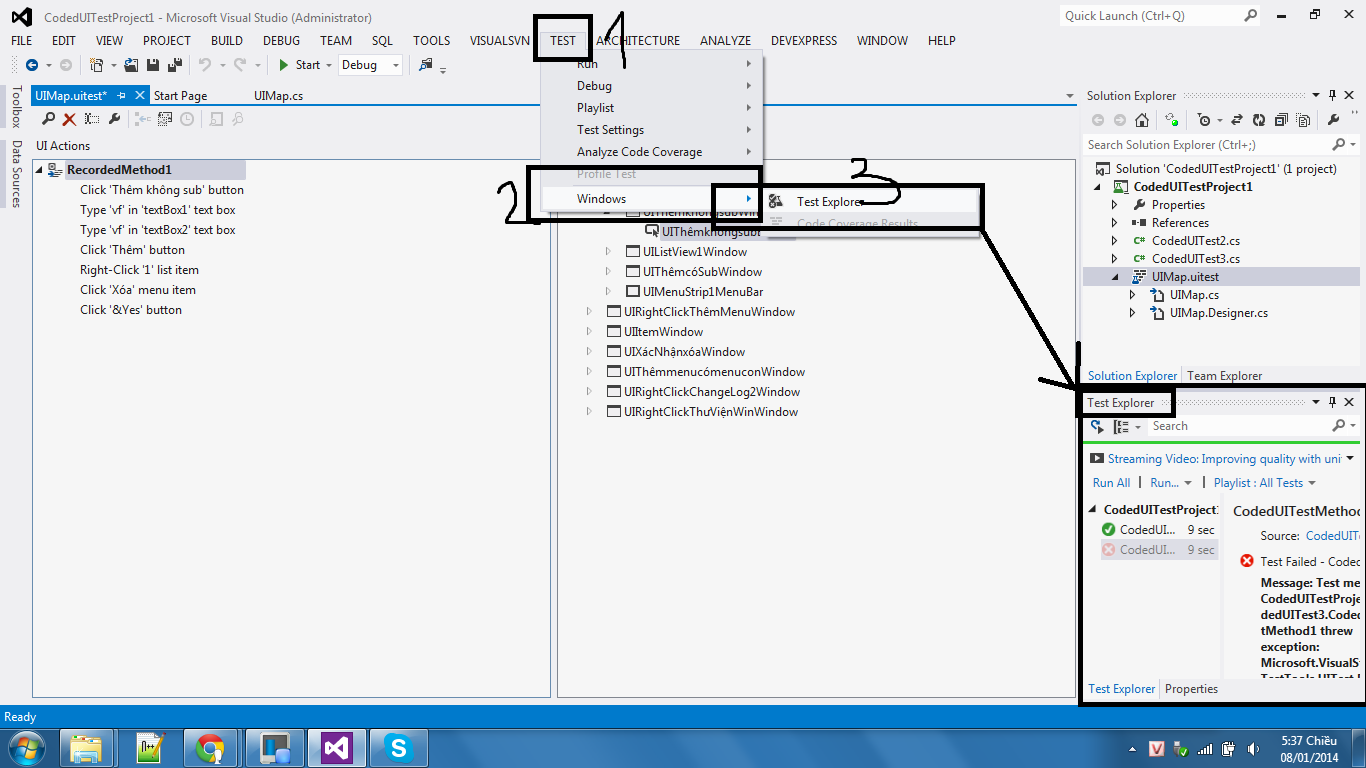Click the Find in Files toolbar icon
The image size is (1366, 768).
point(426,65)
